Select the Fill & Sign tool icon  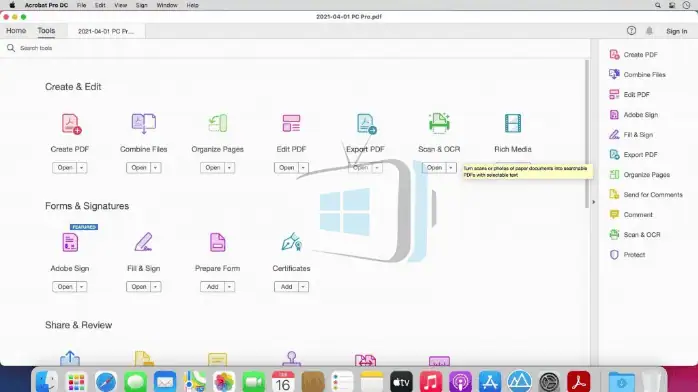[x=143, y=242]
